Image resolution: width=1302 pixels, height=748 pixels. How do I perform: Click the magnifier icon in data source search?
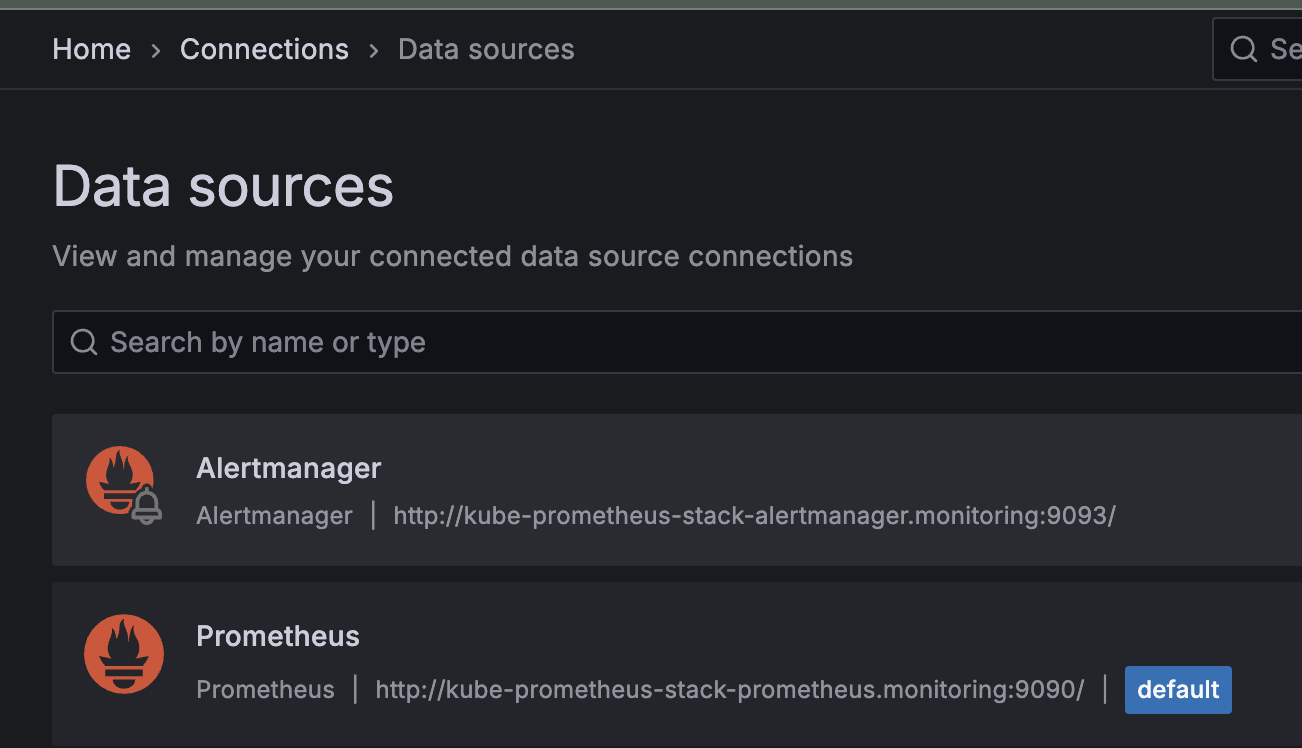[x=84, y=343]
